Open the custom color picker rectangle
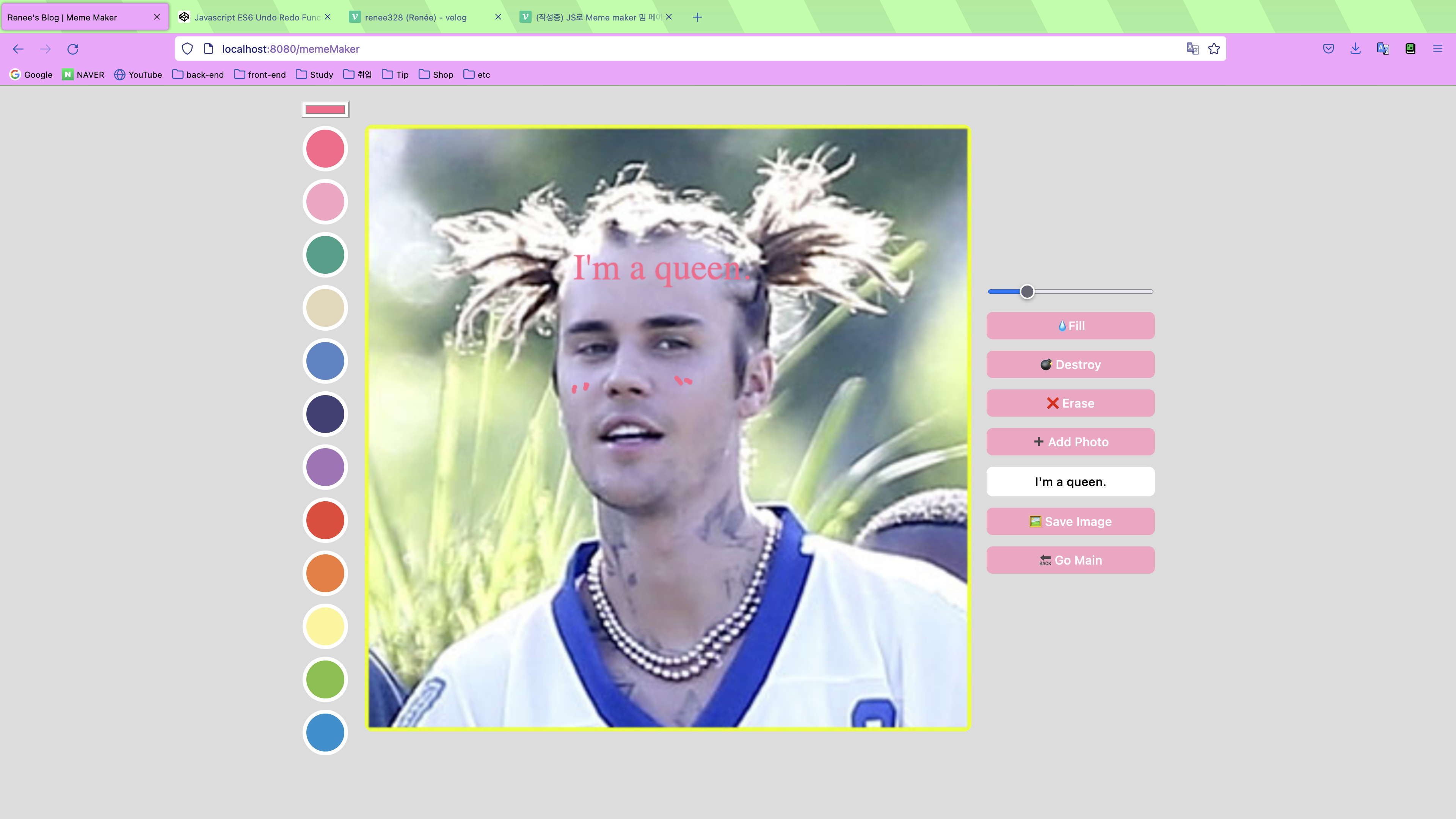 326,109
